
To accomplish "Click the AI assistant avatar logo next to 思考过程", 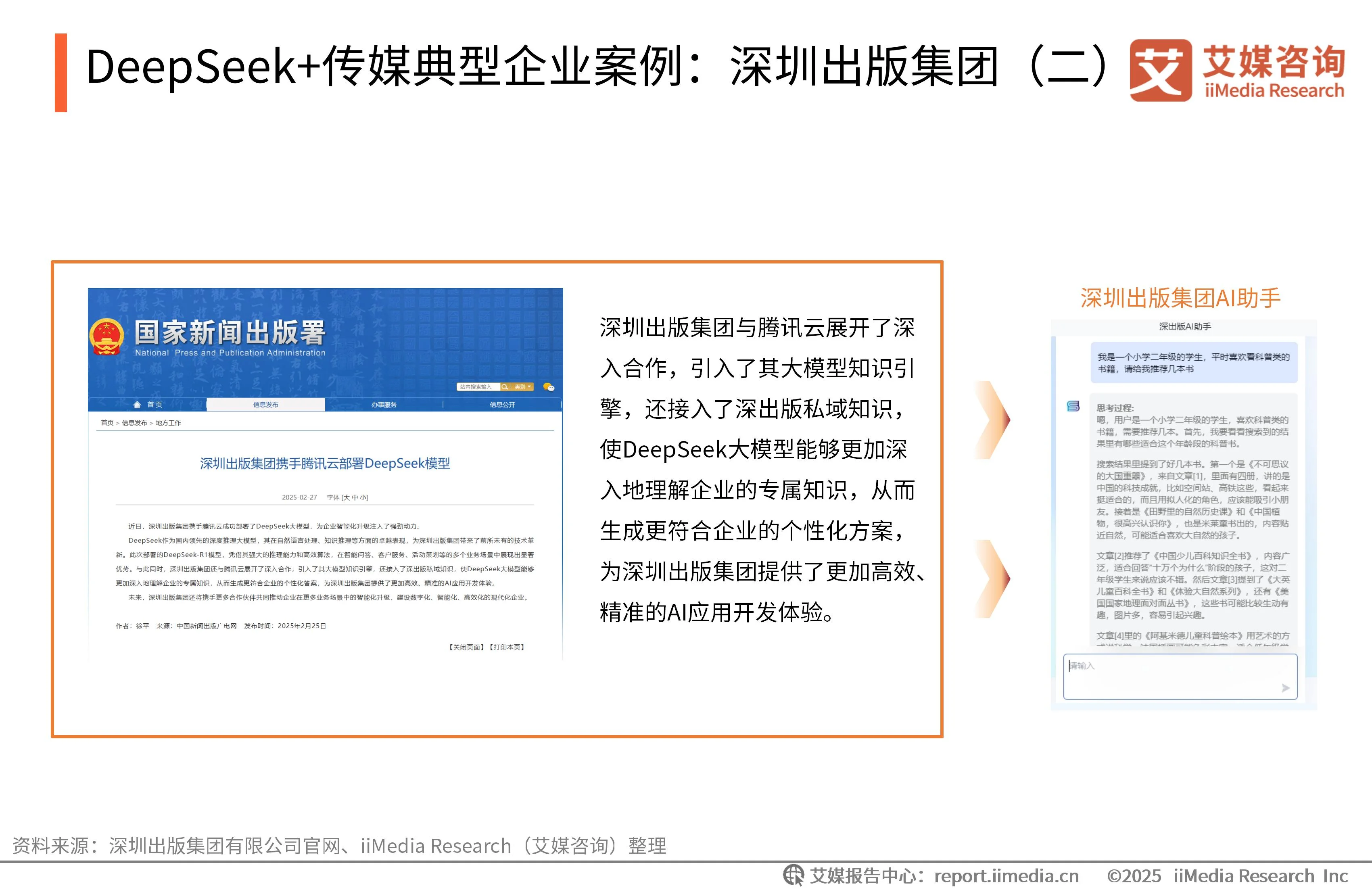I will point(1073,407).
